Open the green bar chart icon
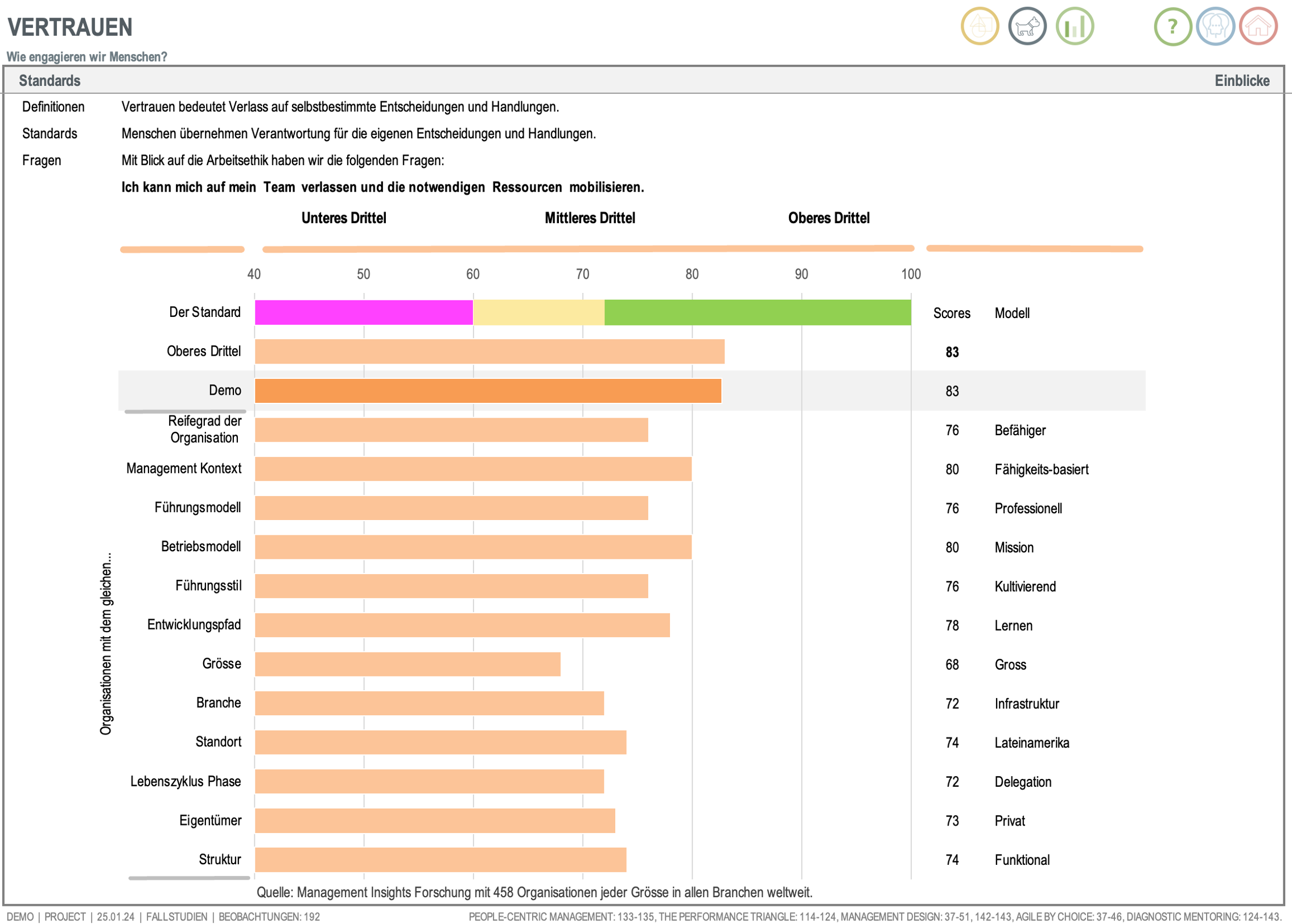Screen dimensions: 1292x924 tap(1075, 26)
